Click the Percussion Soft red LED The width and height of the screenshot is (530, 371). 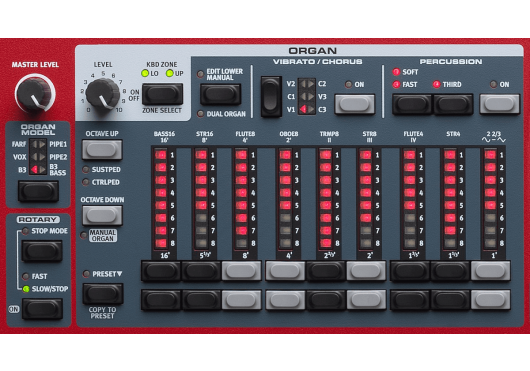coord(396,72)
